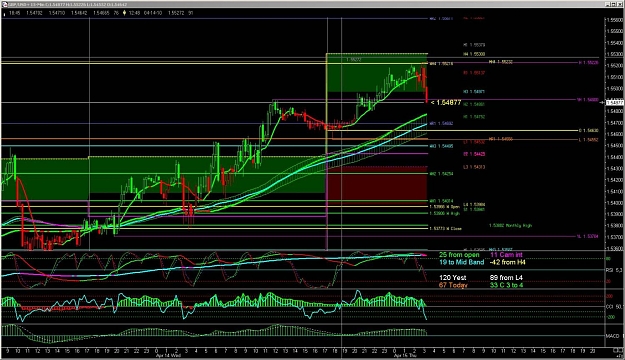Click '67 Today' orange readout

click(453, 285)
